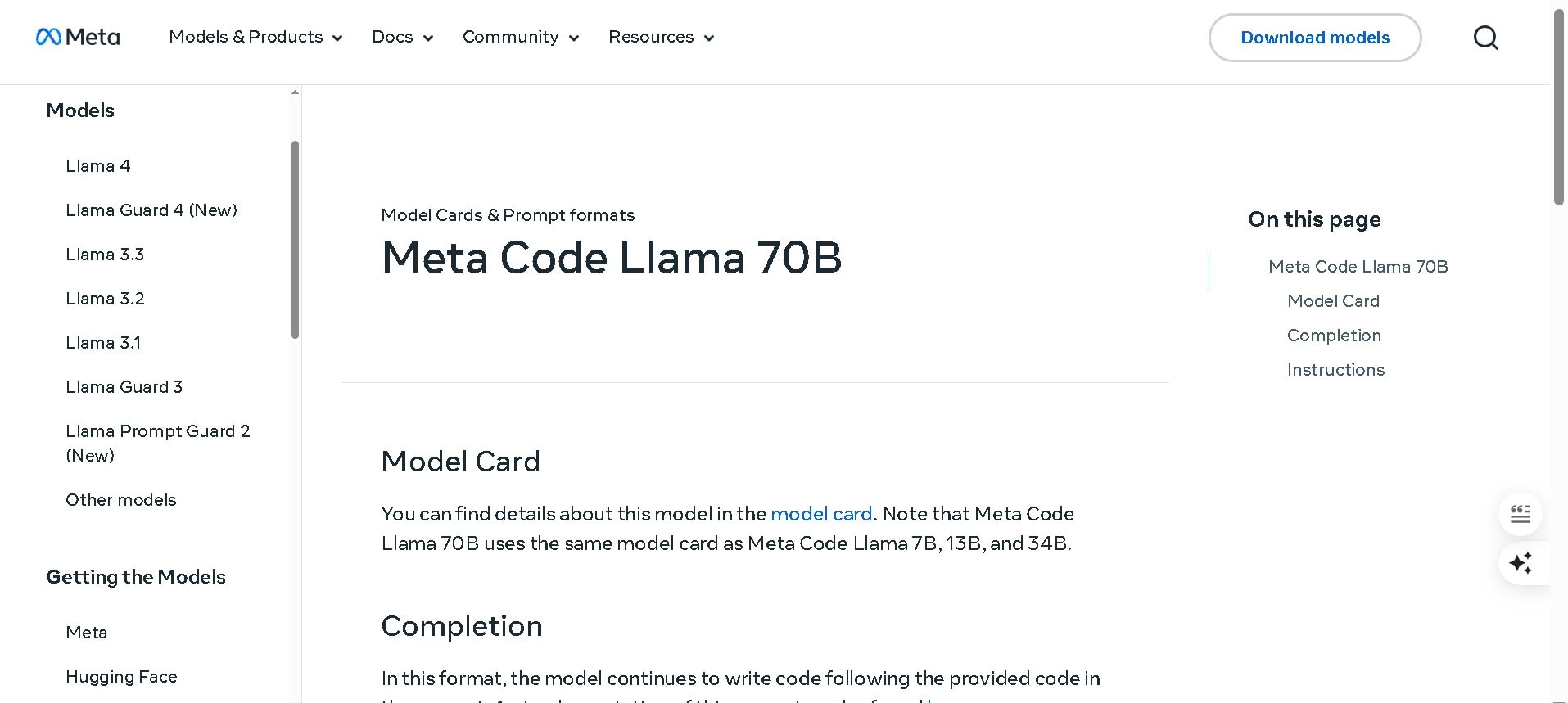Image resolution: width=1568 pixels, height=703 pixels.
Task: Open the AI assistant sparkle icon
Action: [1520, 563]
